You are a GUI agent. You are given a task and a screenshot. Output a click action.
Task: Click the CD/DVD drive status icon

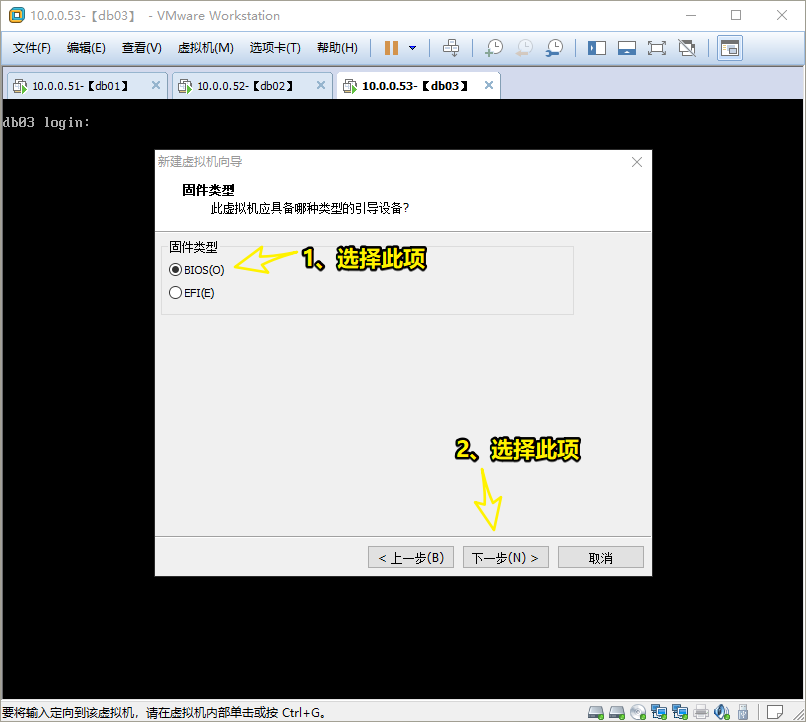[x=638, y=712]
